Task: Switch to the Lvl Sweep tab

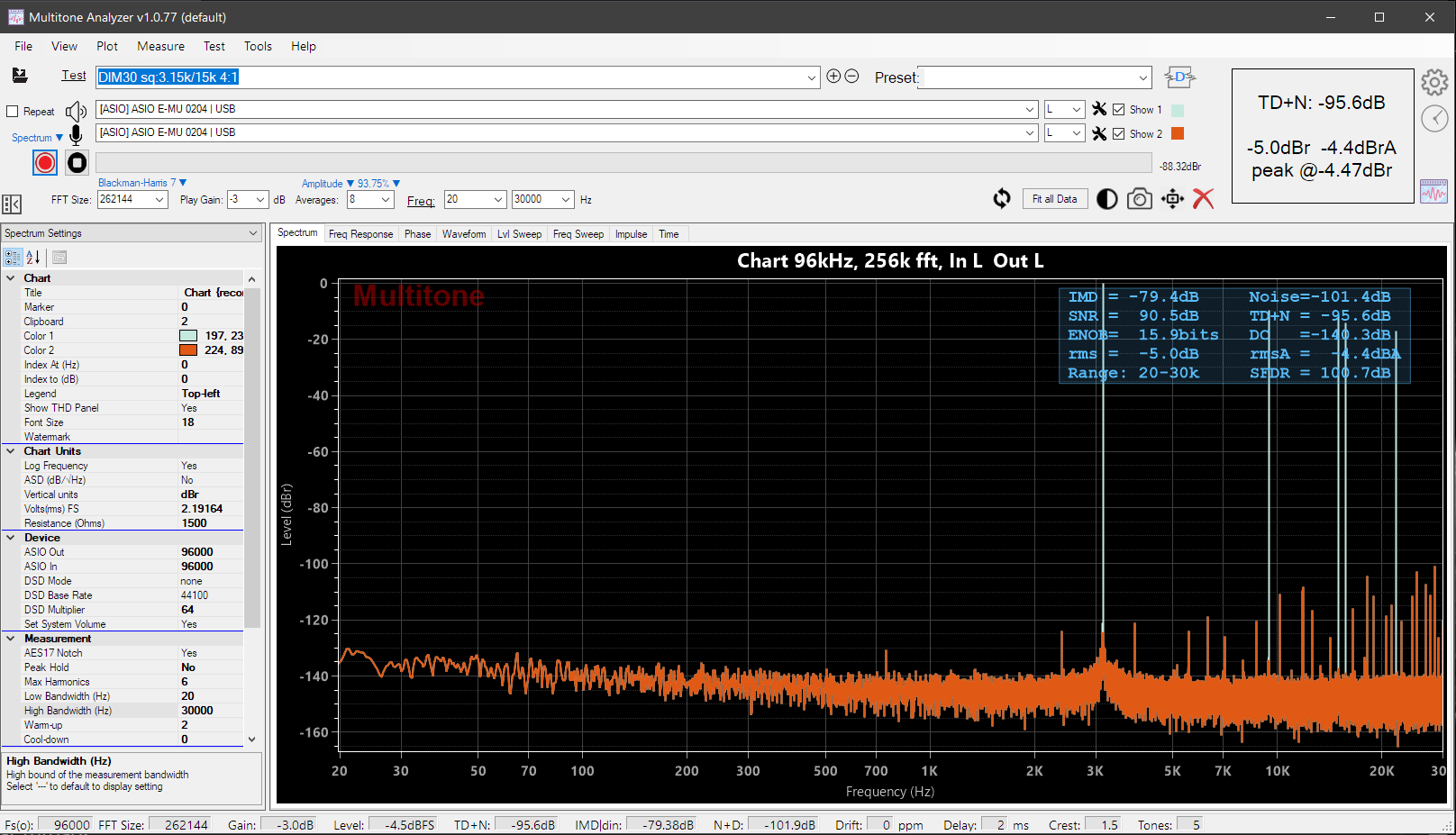Action: tap(519, 234)
